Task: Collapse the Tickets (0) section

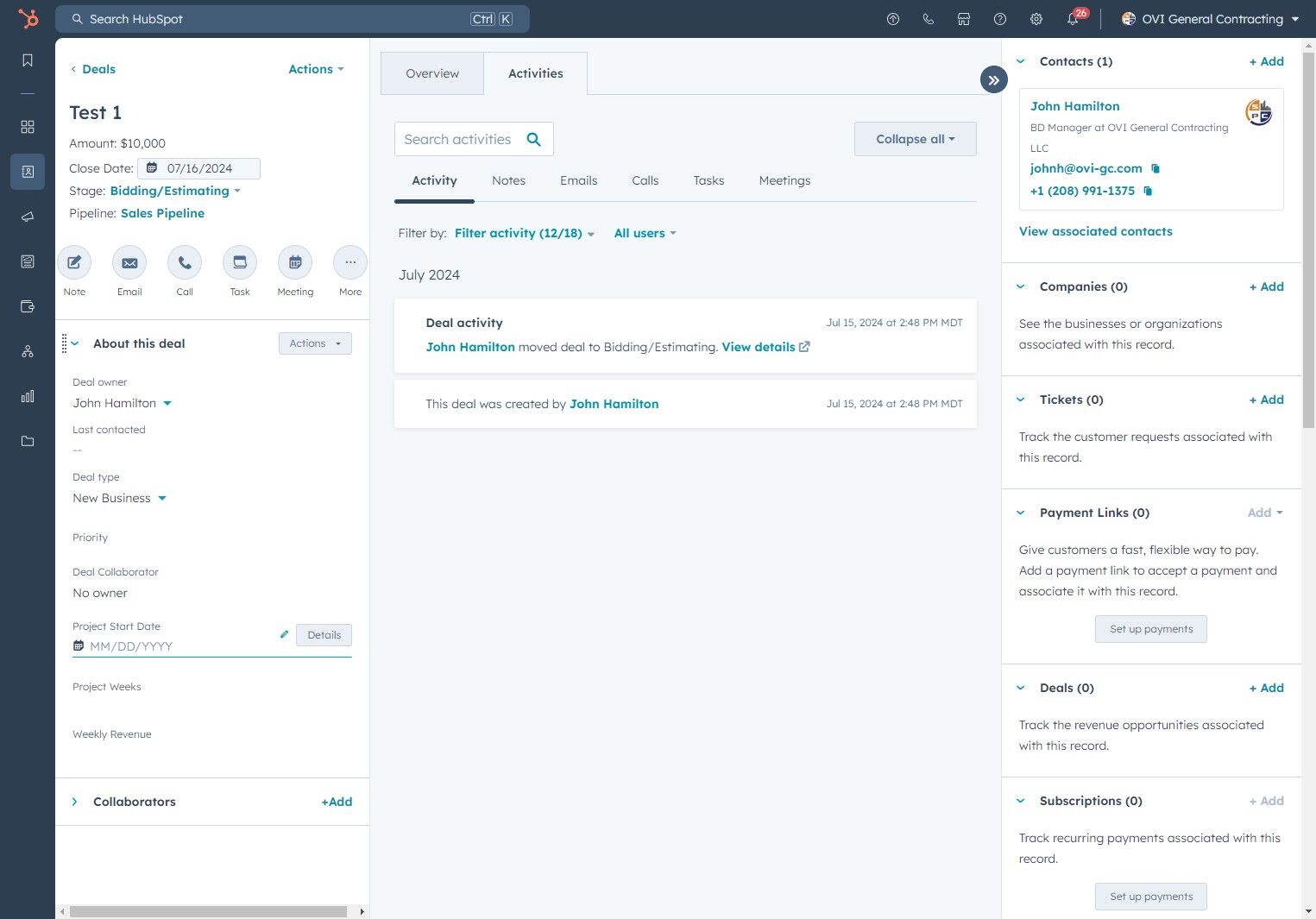Action: tap(1021, 400)
